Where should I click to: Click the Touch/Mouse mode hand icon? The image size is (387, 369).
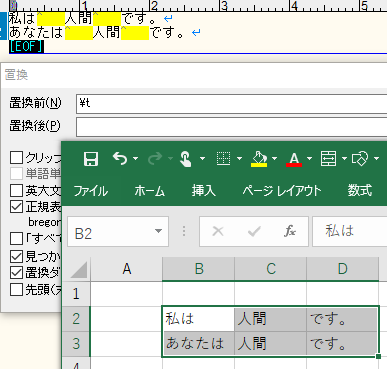[186, 159]
